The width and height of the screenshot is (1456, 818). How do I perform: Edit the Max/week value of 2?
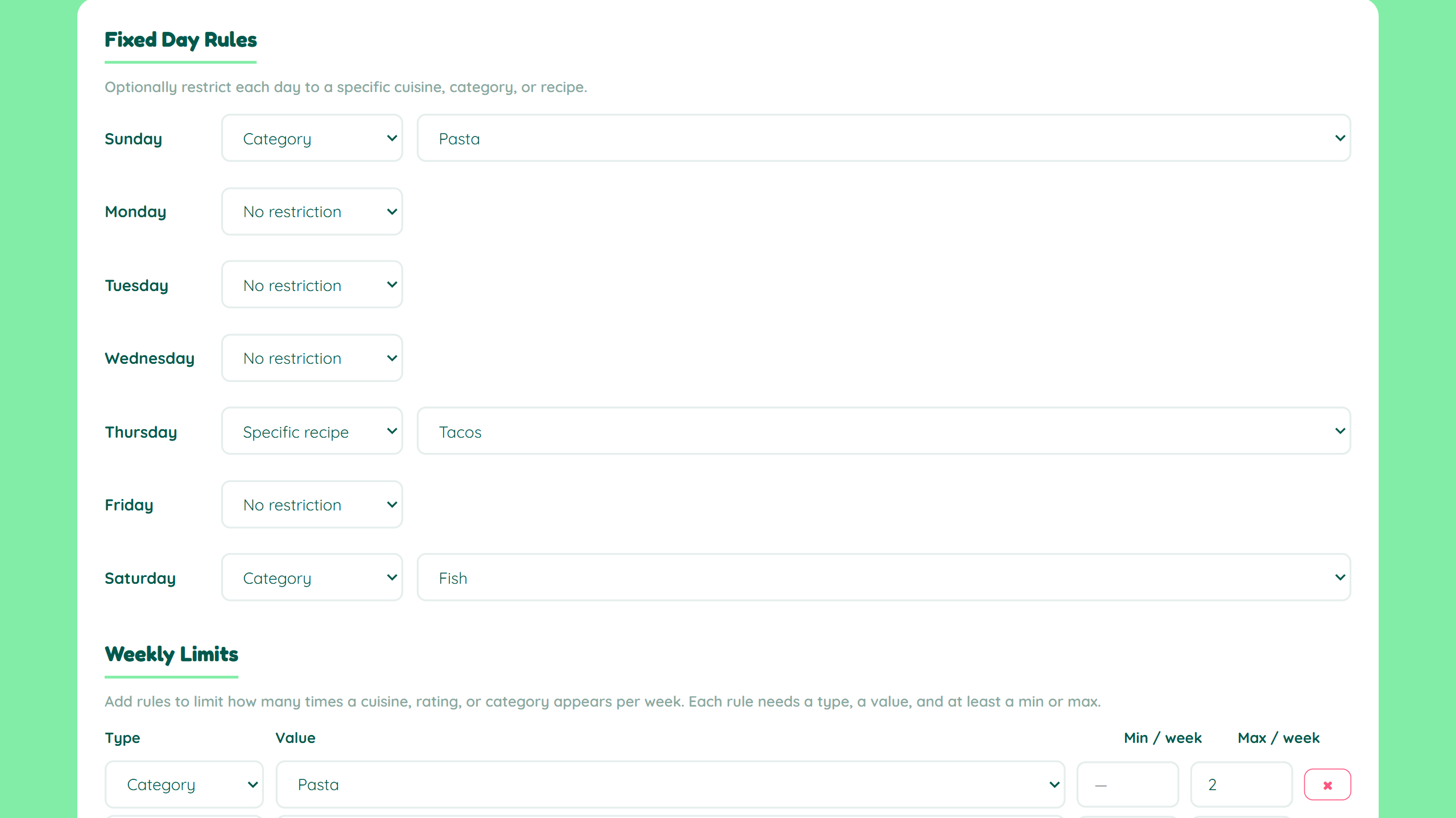tap(1241, 784)
